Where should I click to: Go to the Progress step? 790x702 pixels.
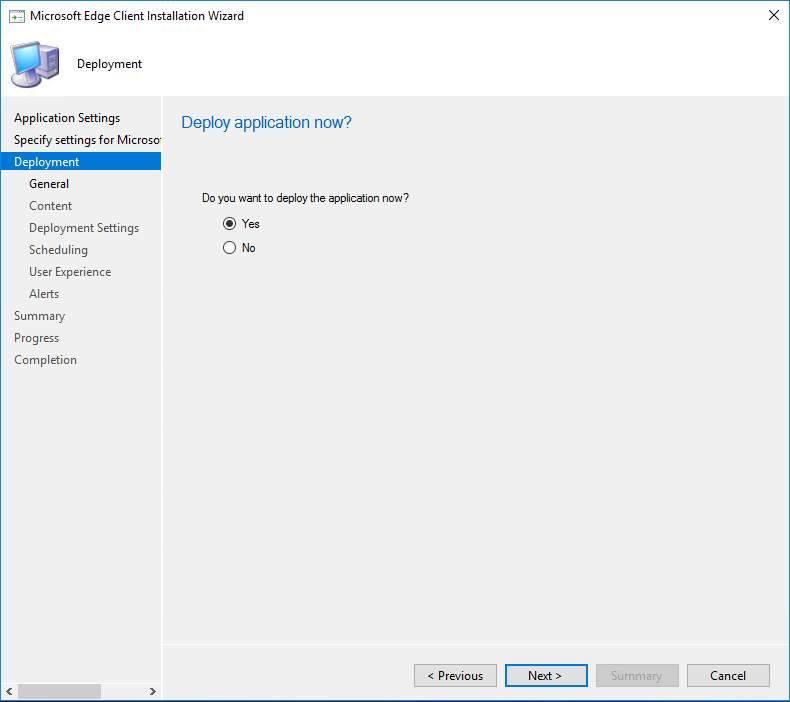tap(36, 338)
